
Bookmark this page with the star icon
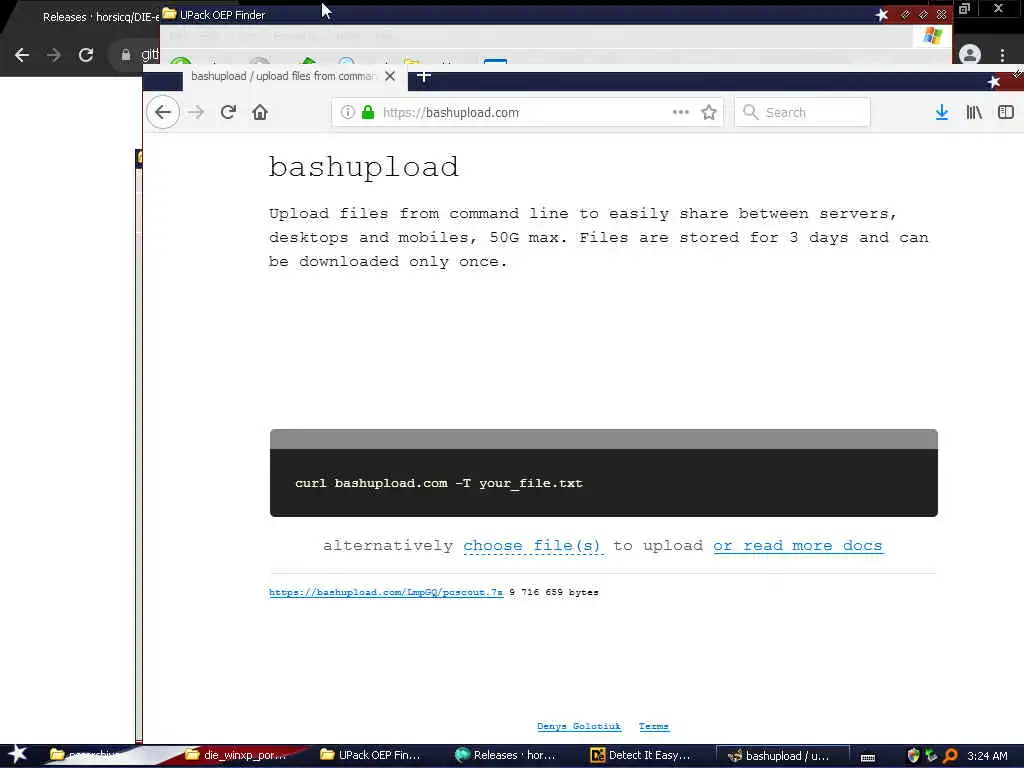[709, 112]
